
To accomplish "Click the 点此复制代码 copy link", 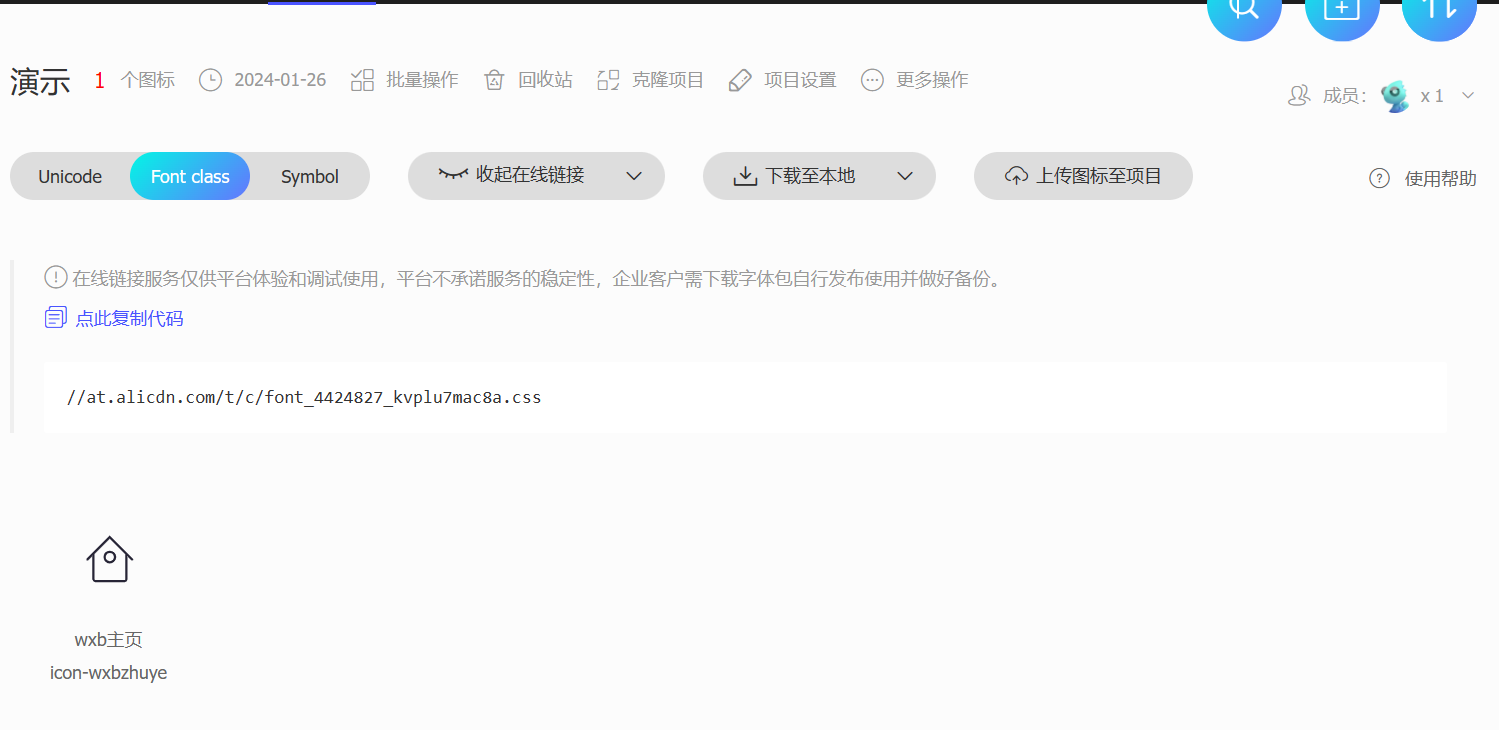I will coord(129,317).
